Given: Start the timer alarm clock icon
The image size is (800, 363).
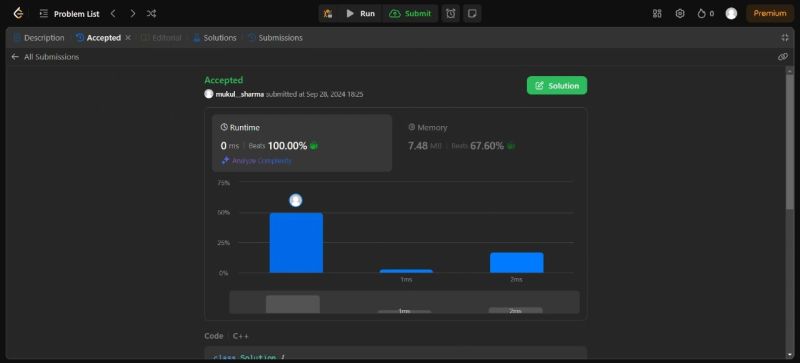Looking at the screenshot, I should pyautogui.click(x=451, y=14).
